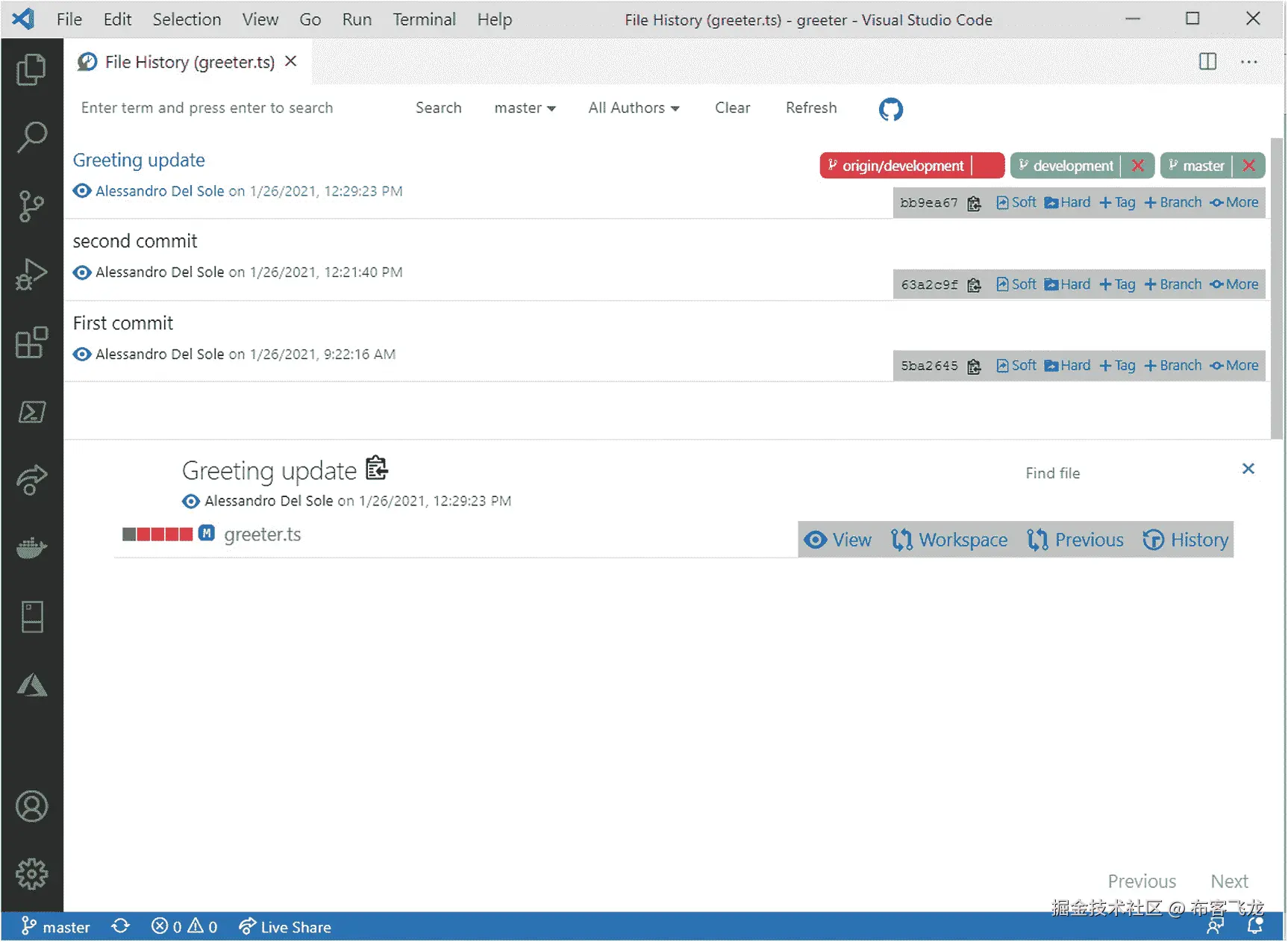Start Live Share from status bar
This screenshot has width=1288, height=942.
click(x=285, y=926)
